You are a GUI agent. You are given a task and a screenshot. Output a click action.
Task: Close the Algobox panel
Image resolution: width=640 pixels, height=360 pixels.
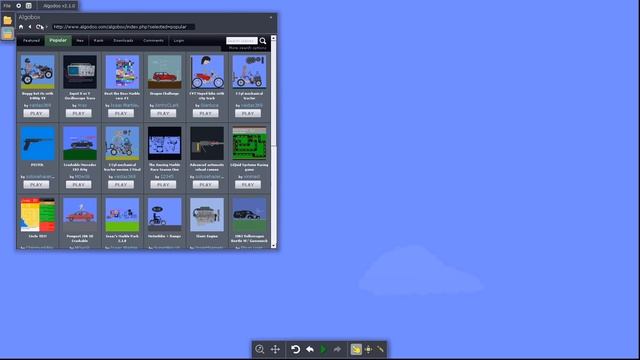(271, 17)
